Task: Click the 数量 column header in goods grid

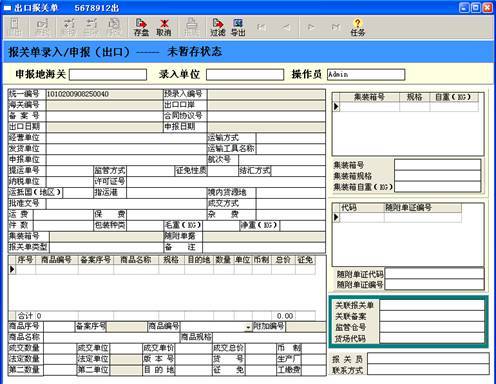Action: [223, 260]
